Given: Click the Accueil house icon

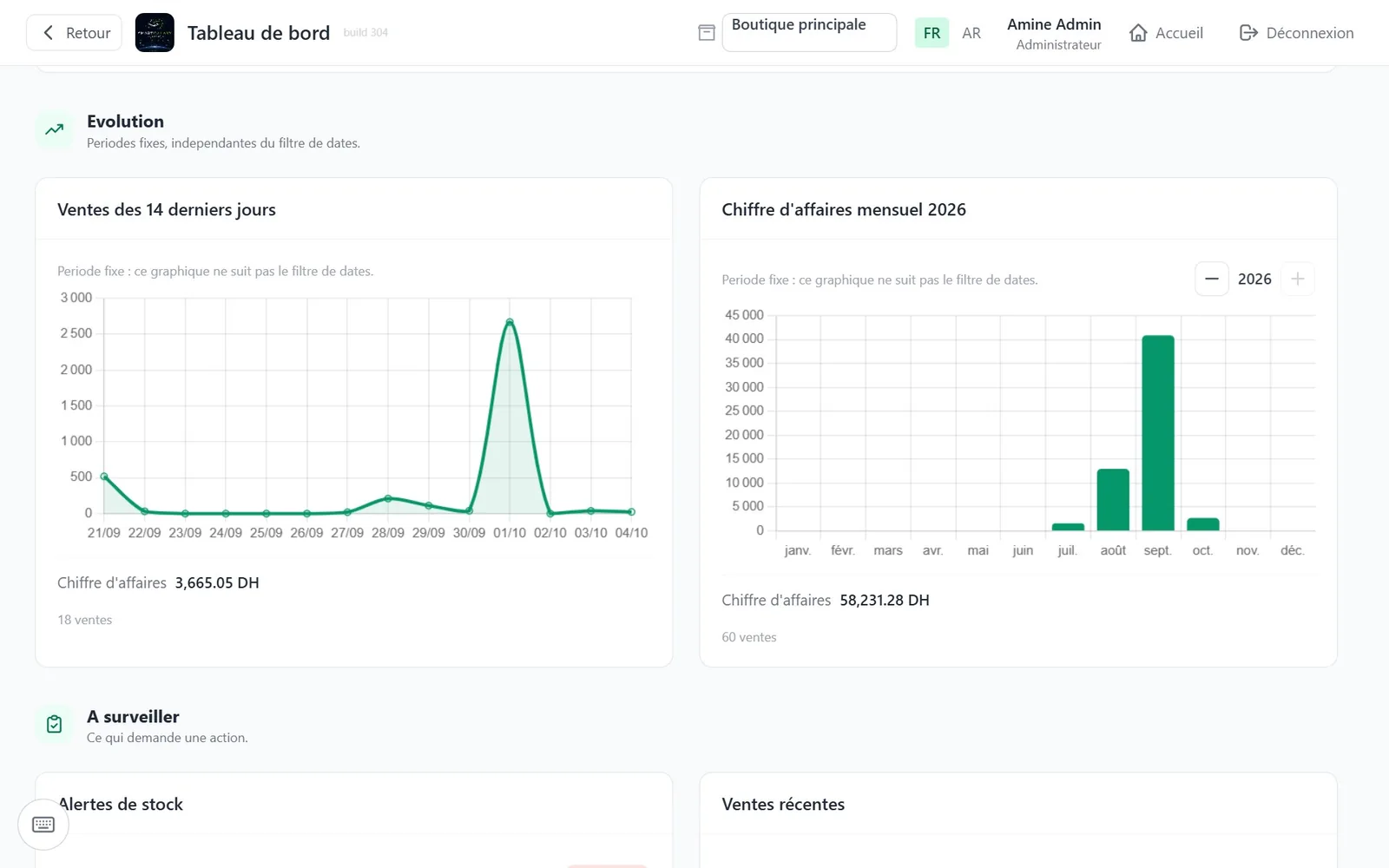Looking at the screenshot, I should [x=1138, y=33].
